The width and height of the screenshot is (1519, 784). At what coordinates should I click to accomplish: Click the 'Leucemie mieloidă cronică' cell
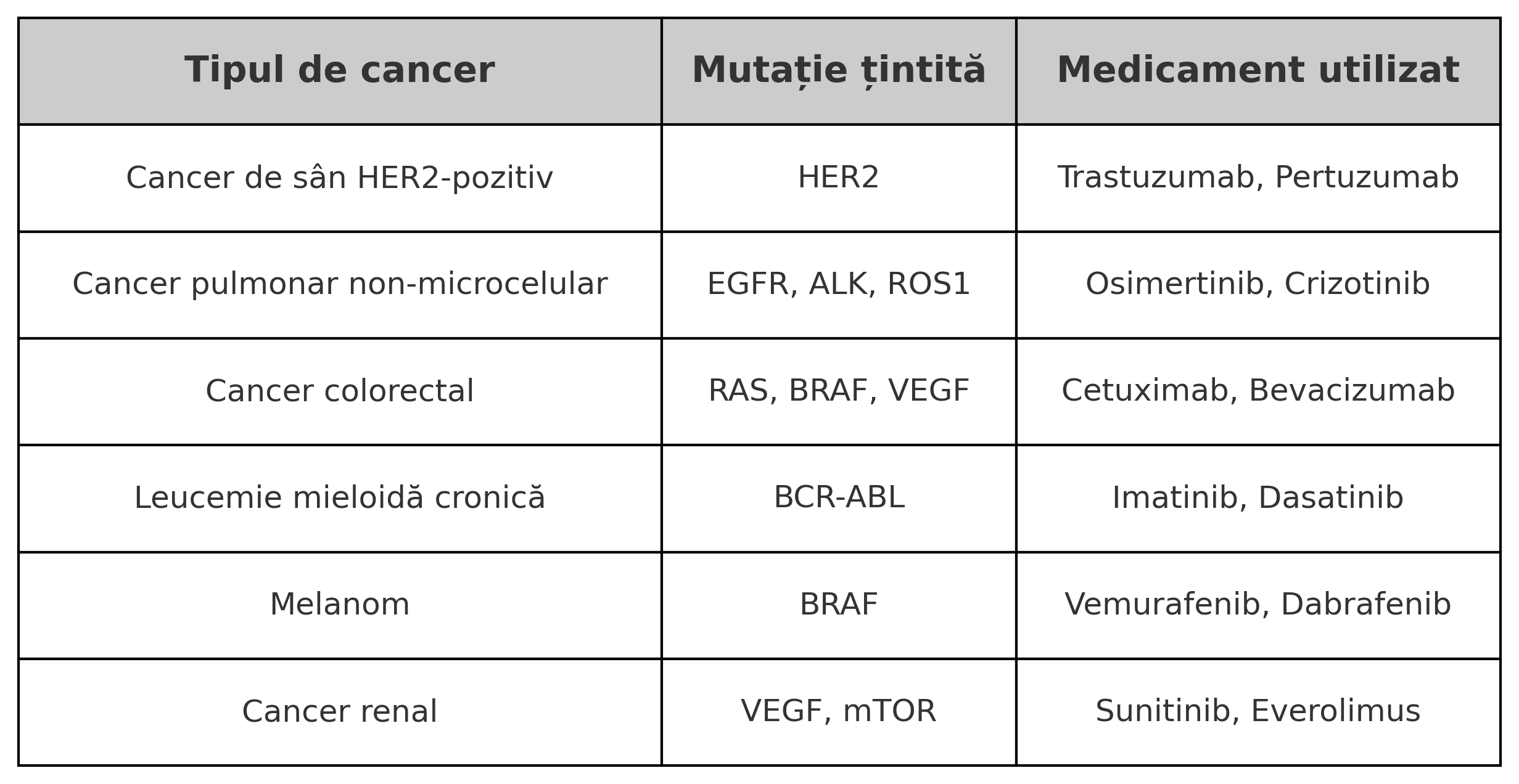tap(339, 497)
